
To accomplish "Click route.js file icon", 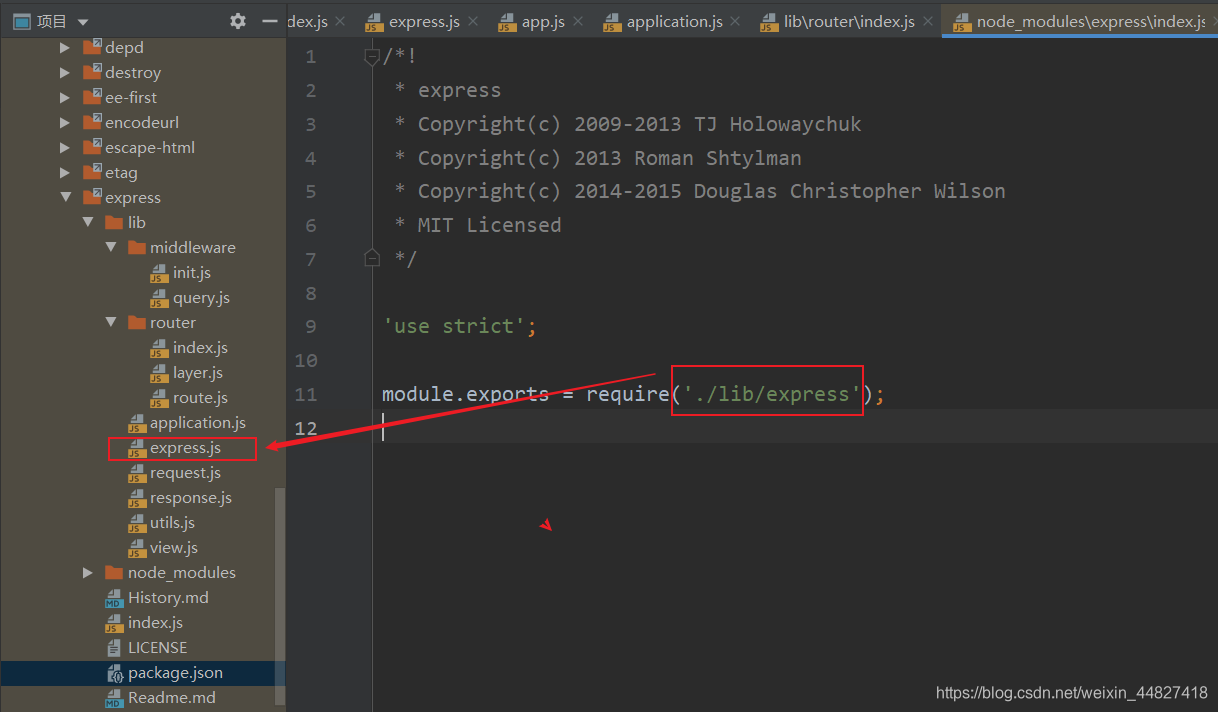I will (x=159, y=398).
